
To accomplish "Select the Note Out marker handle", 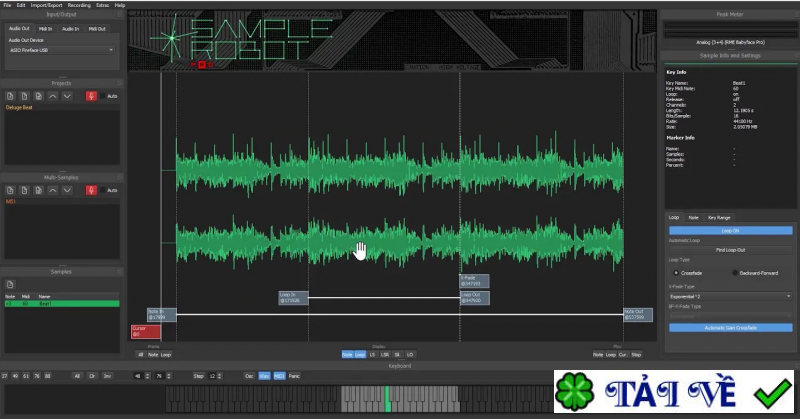I will 638,314.
